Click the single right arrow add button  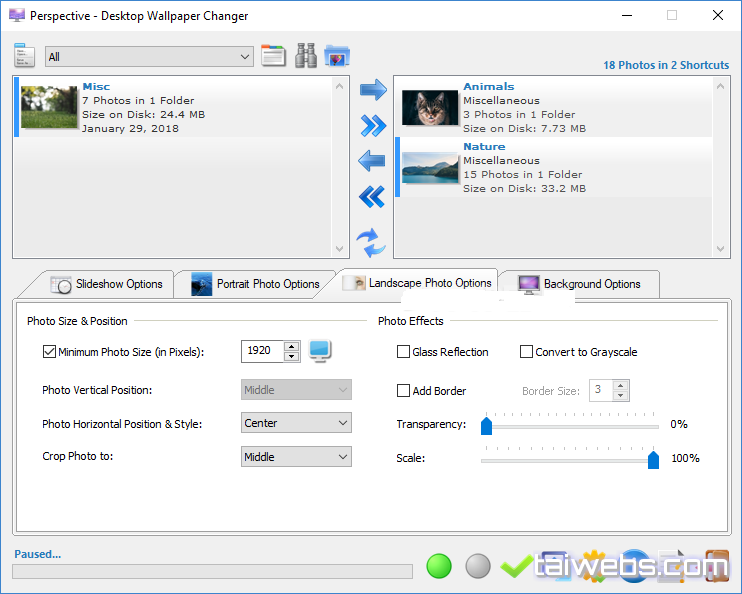click(373, 91)
